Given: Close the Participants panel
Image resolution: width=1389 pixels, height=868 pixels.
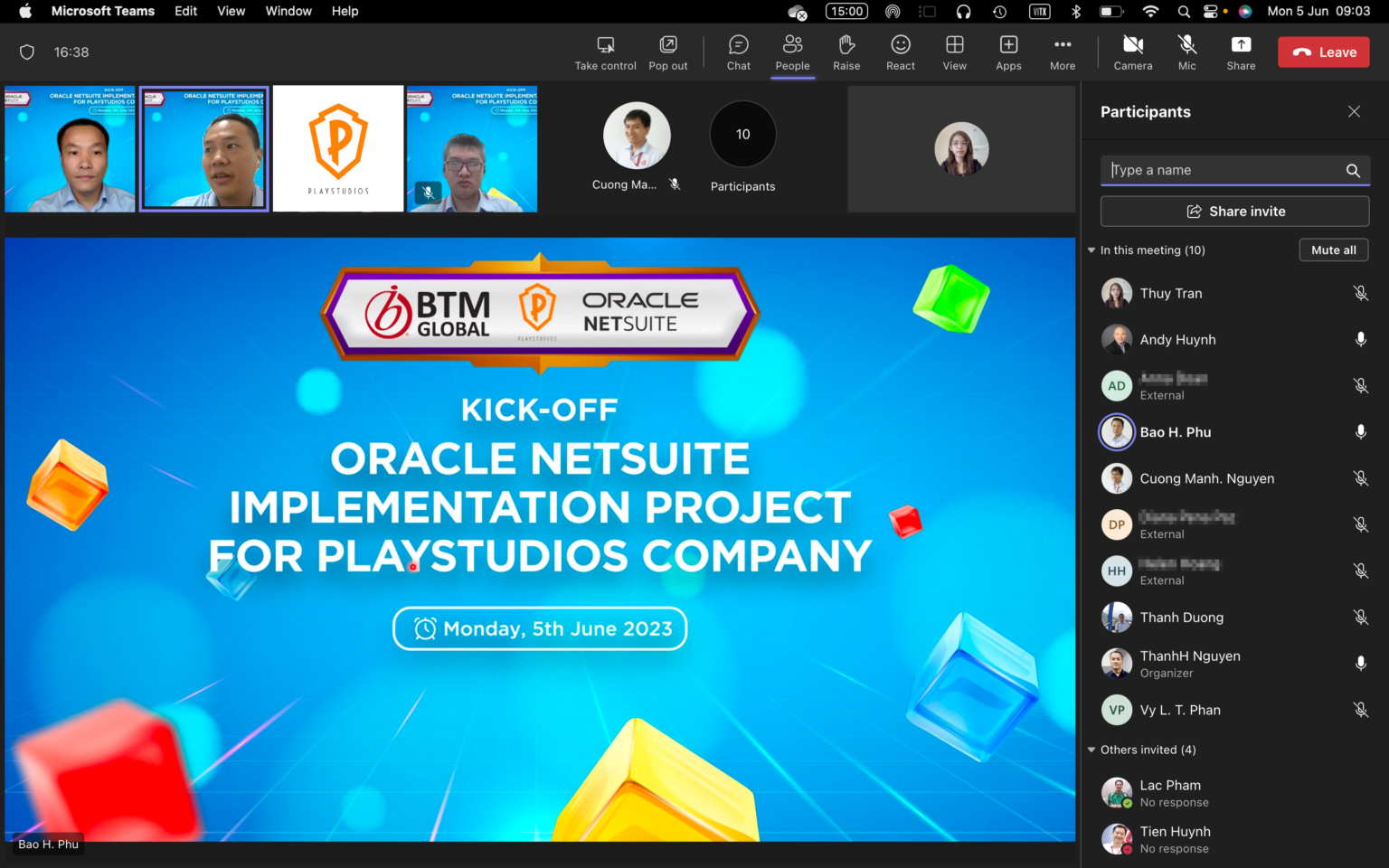Looking at the screenshot, I should coord(1354,111).
